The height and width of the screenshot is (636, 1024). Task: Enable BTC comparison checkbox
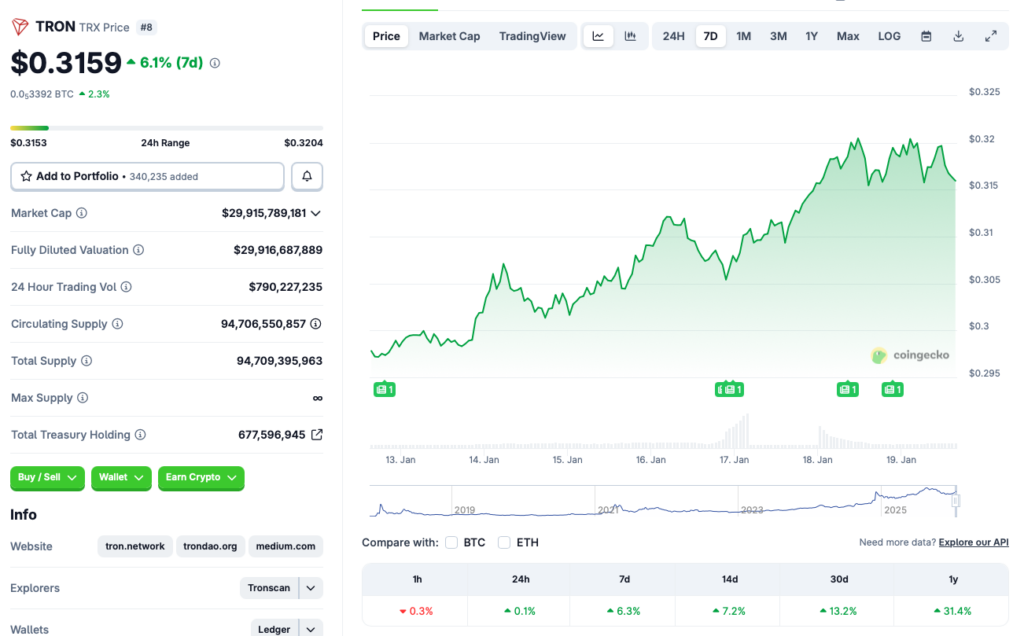451,542
